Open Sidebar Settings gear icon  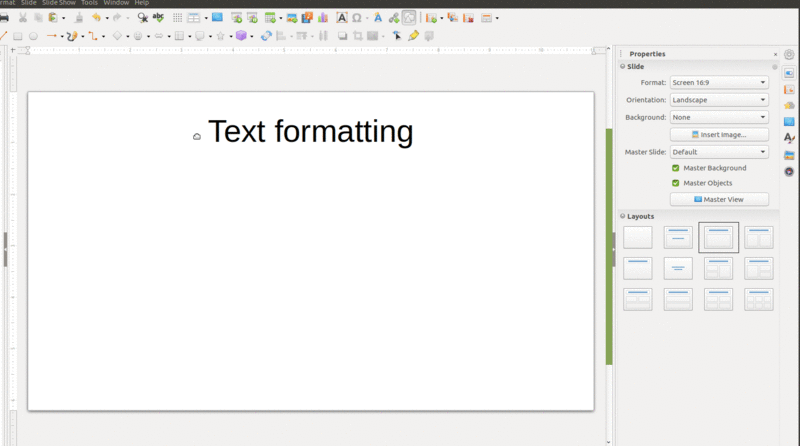(x=789, y=54)
